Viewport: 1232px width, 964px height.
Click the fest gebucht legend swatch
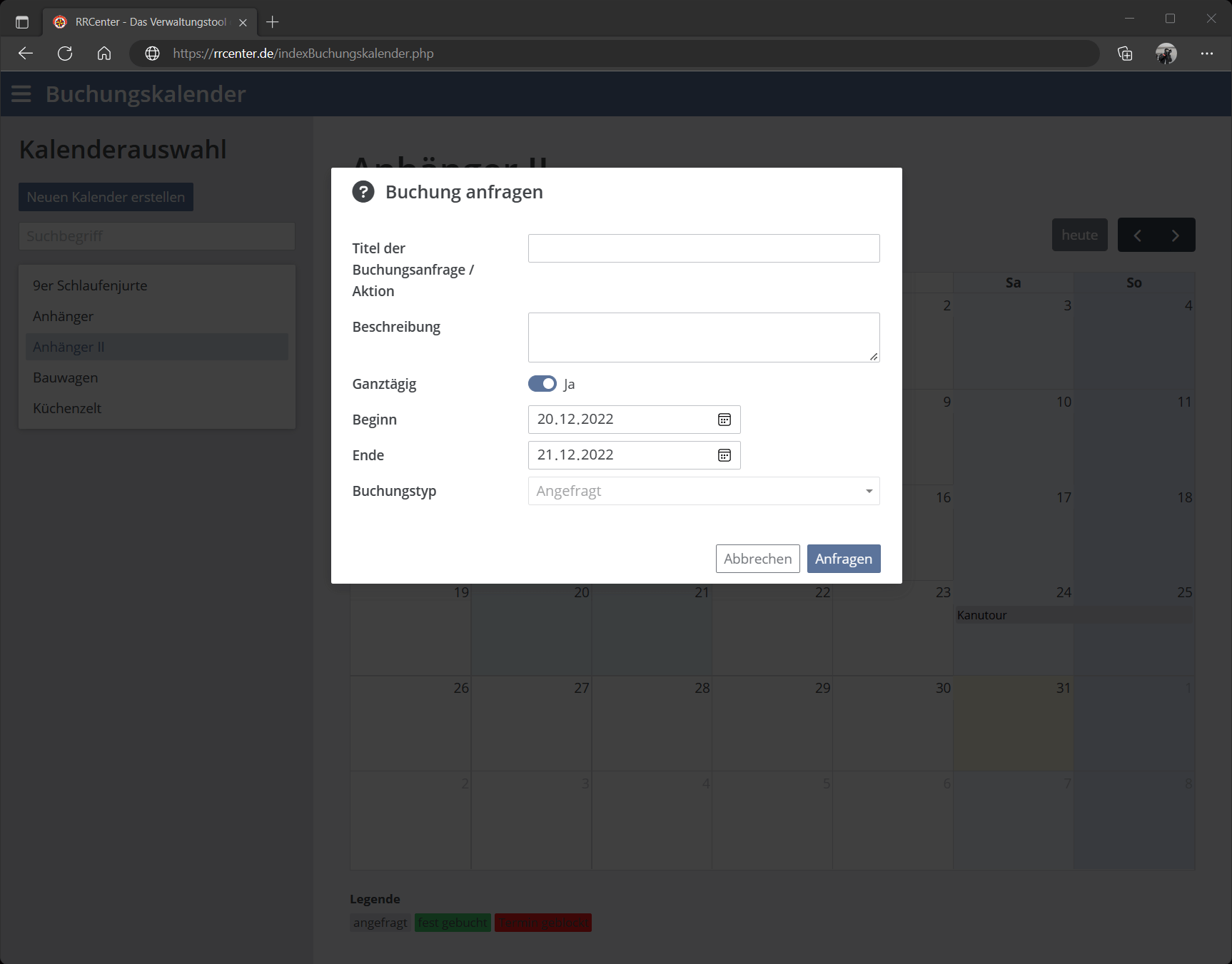(x=453, y=923)
